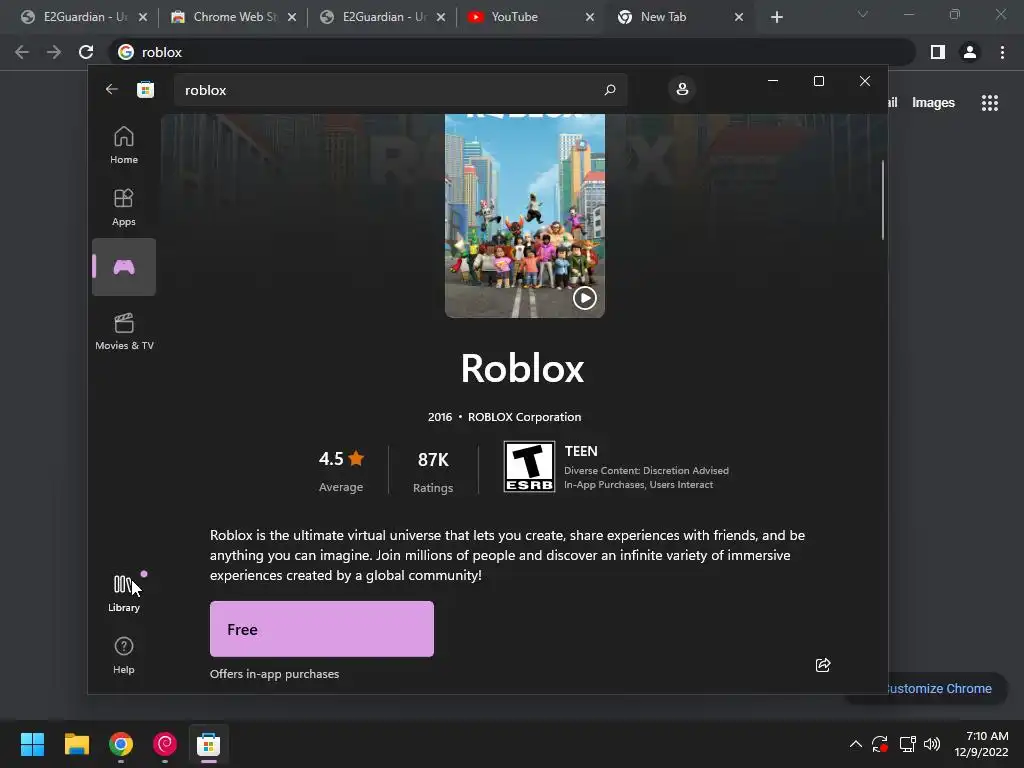
Task: Click the Store back arrow
Action: pyautogui.click(x=112, y=89)
